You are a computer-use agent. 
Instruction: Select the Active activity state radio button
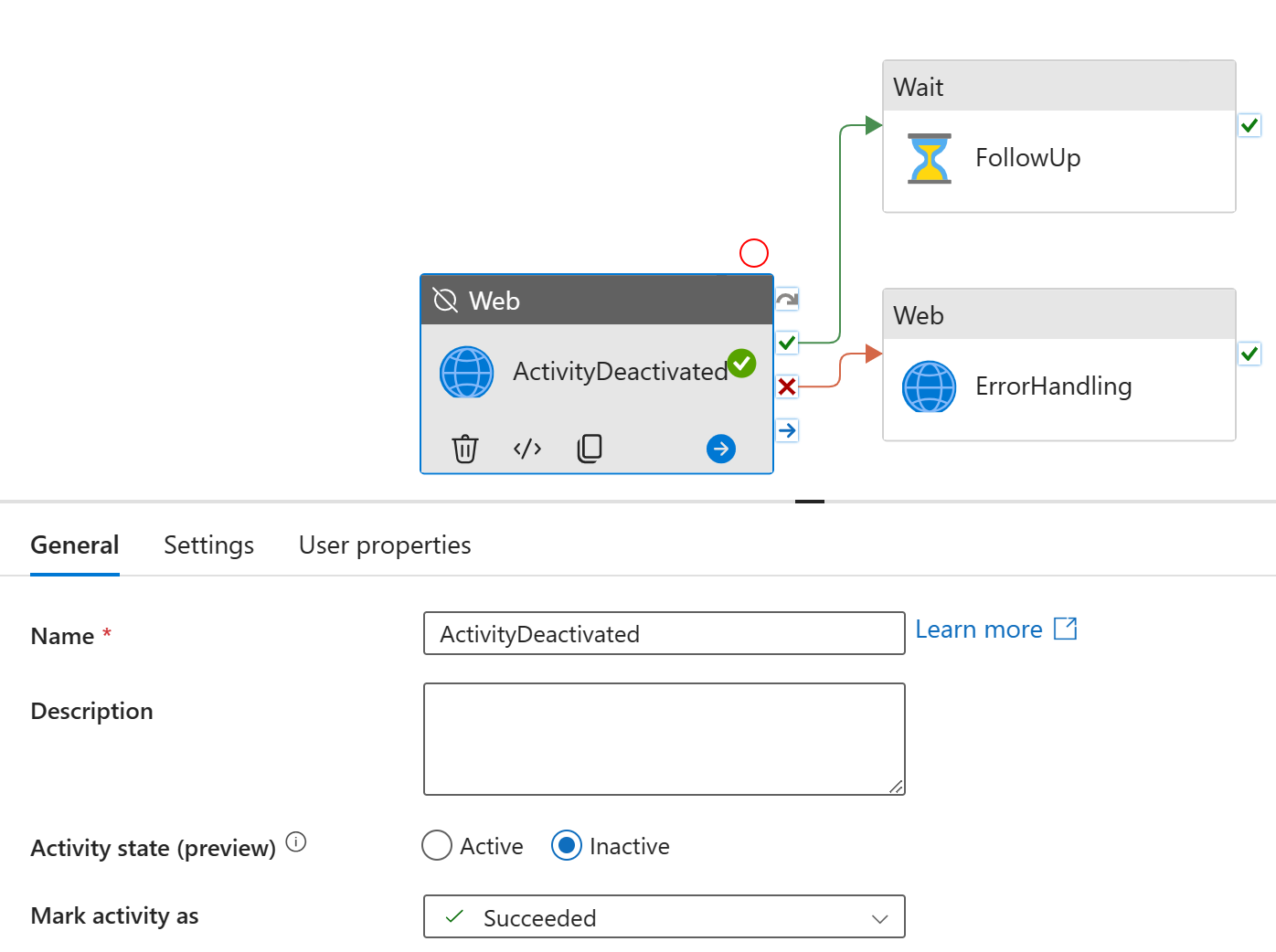coord(437,845)
